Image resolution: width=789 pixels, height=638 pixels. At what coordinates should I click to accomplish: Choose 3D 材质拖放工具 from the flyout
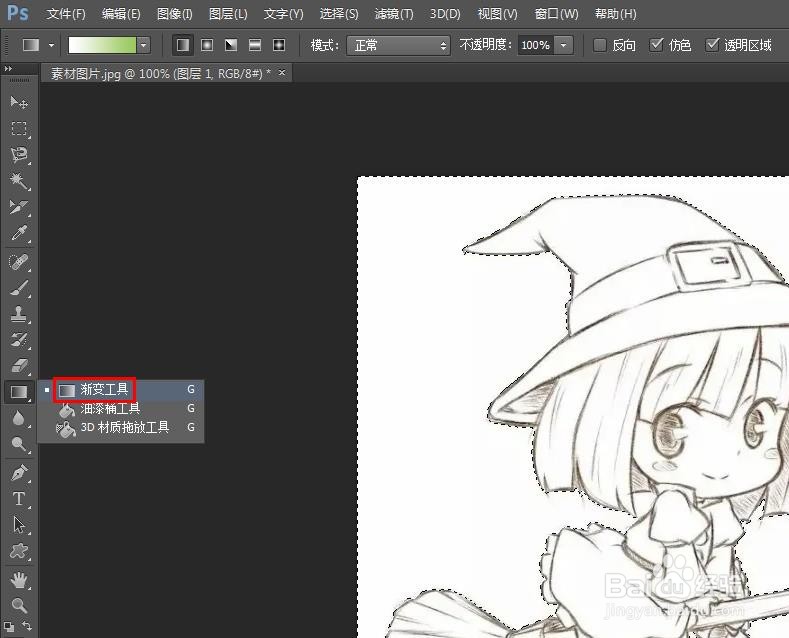tap(121, 428)
